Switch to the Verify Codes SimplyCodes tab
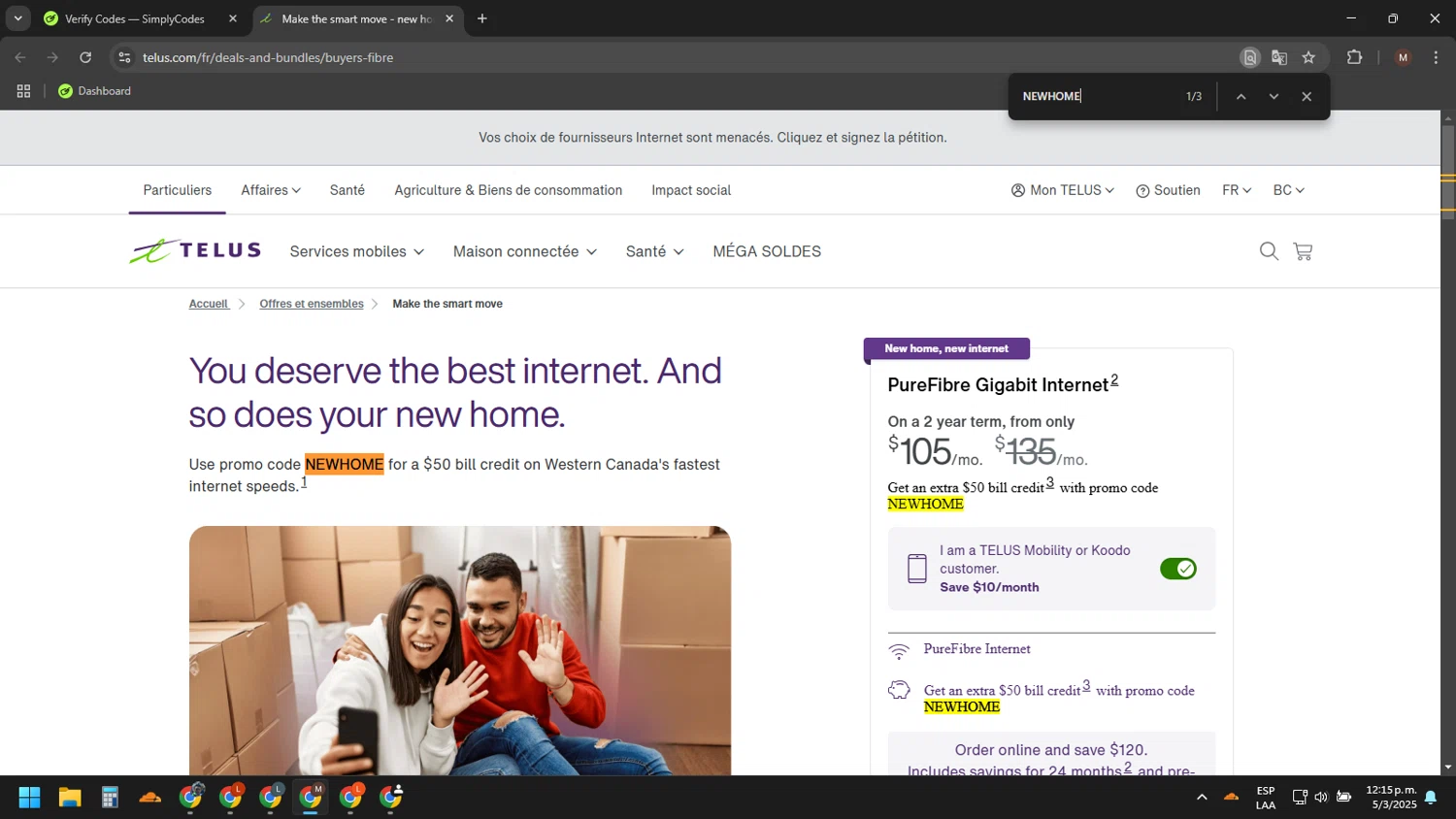This screenshot has height=819, width=1456. point(134,18)
